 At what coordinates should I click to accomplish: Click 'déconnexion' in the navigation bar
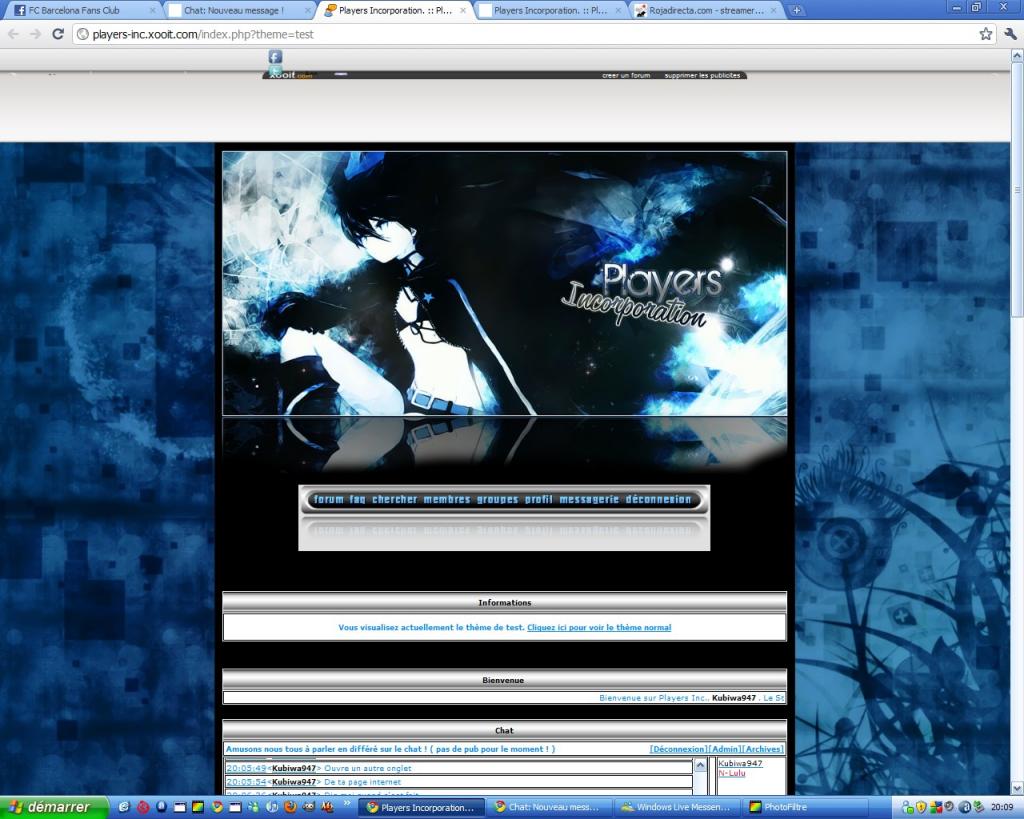click(658, 500)
